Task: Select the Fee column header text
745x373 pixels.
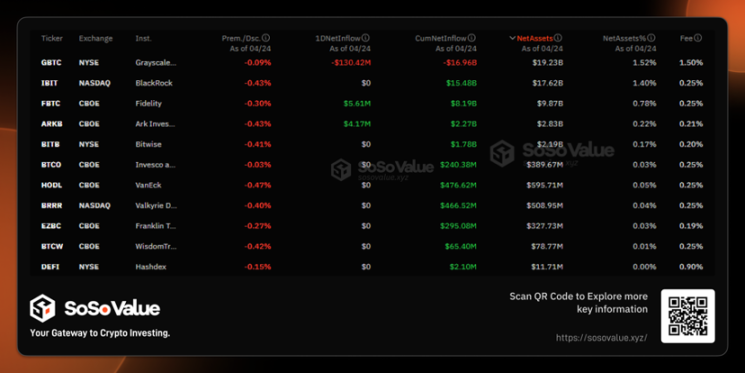Action: click(686, 38)
